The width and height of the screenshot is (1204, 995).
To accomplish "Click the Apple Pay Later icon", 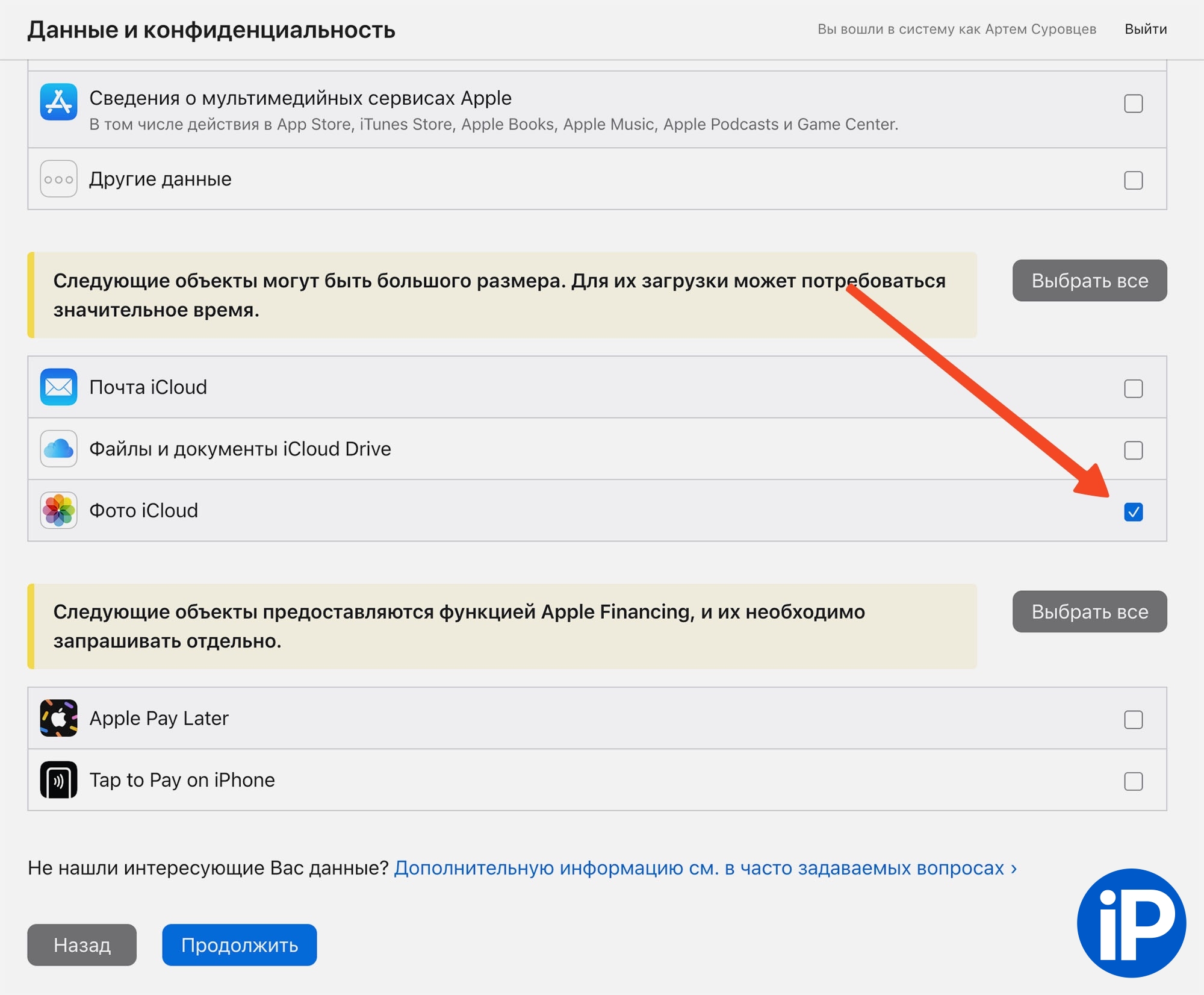I will [x=58, y=718].
